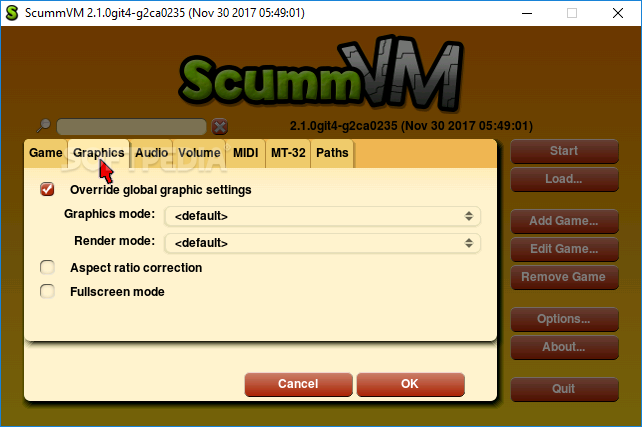Open the Options... button

pos(564,319)
